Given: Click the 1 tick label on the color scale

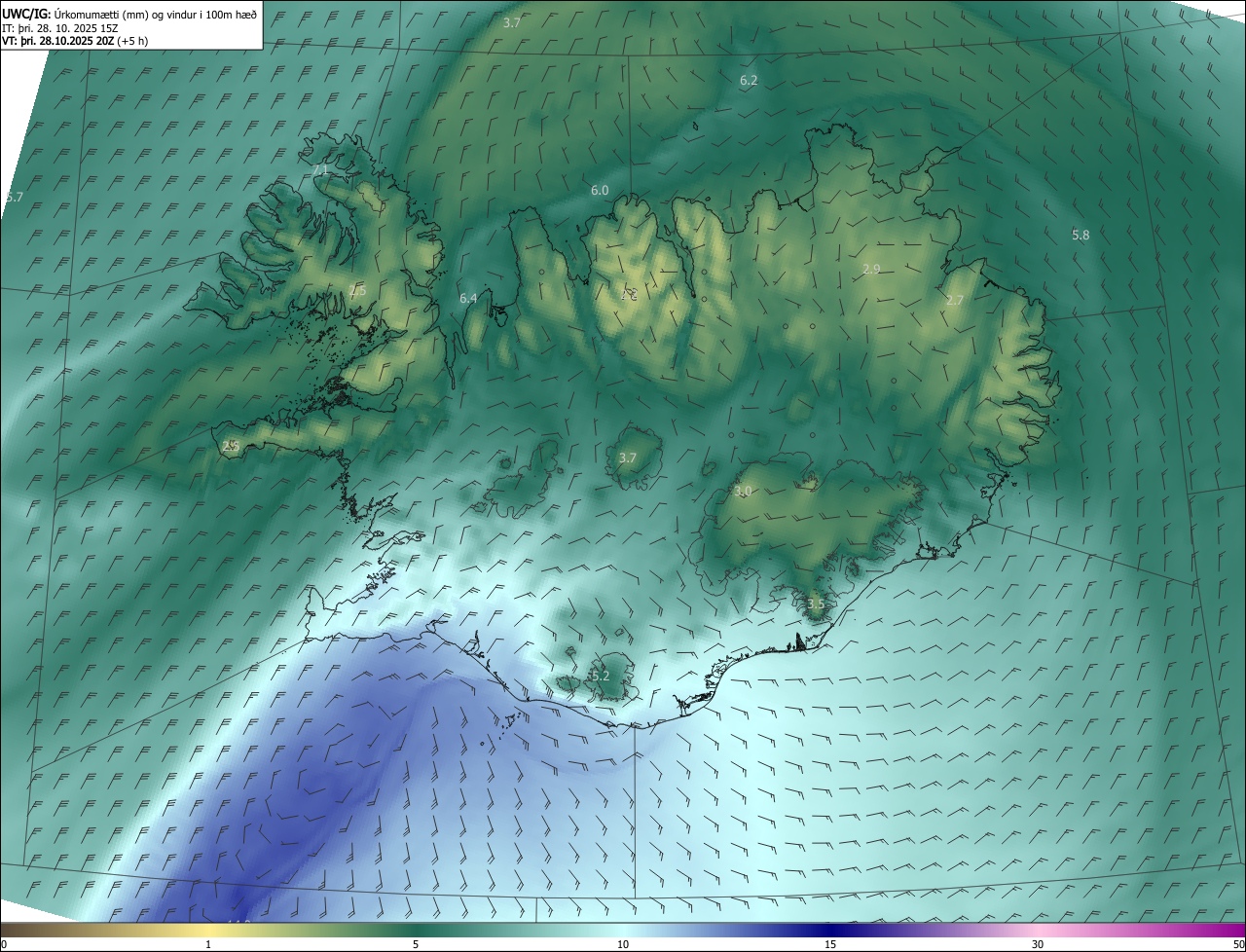Looking at the screenshot, I should point(208,944).
